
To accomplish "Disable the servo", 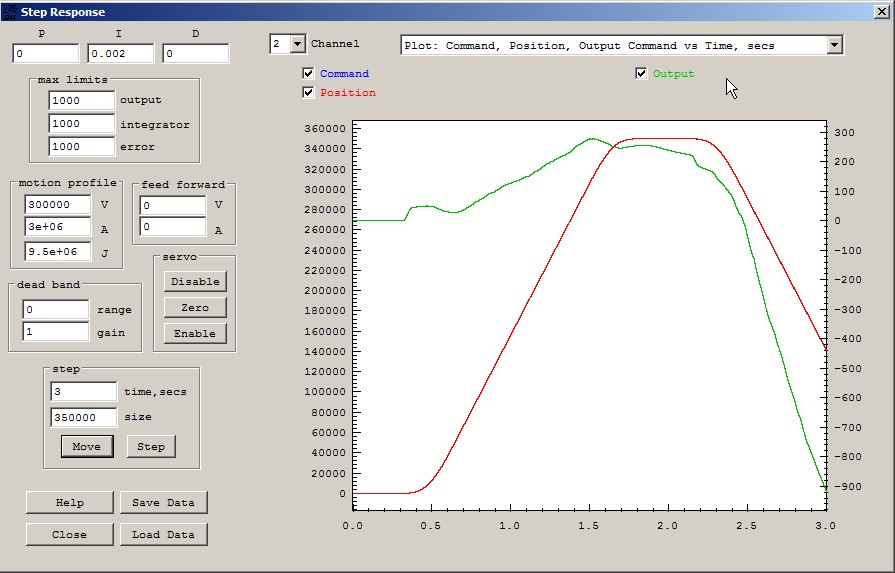I will [x=195, y=281].
